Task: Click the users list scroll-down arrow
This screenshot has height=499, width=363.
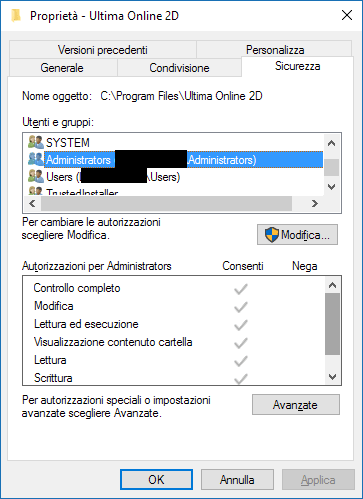Action: [331, 187]
